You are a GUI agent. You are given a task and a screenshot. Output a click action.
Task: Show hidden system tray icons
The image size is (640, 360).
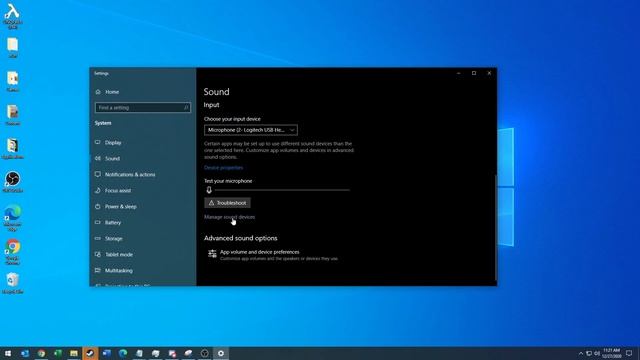click(x=580, y=353)
